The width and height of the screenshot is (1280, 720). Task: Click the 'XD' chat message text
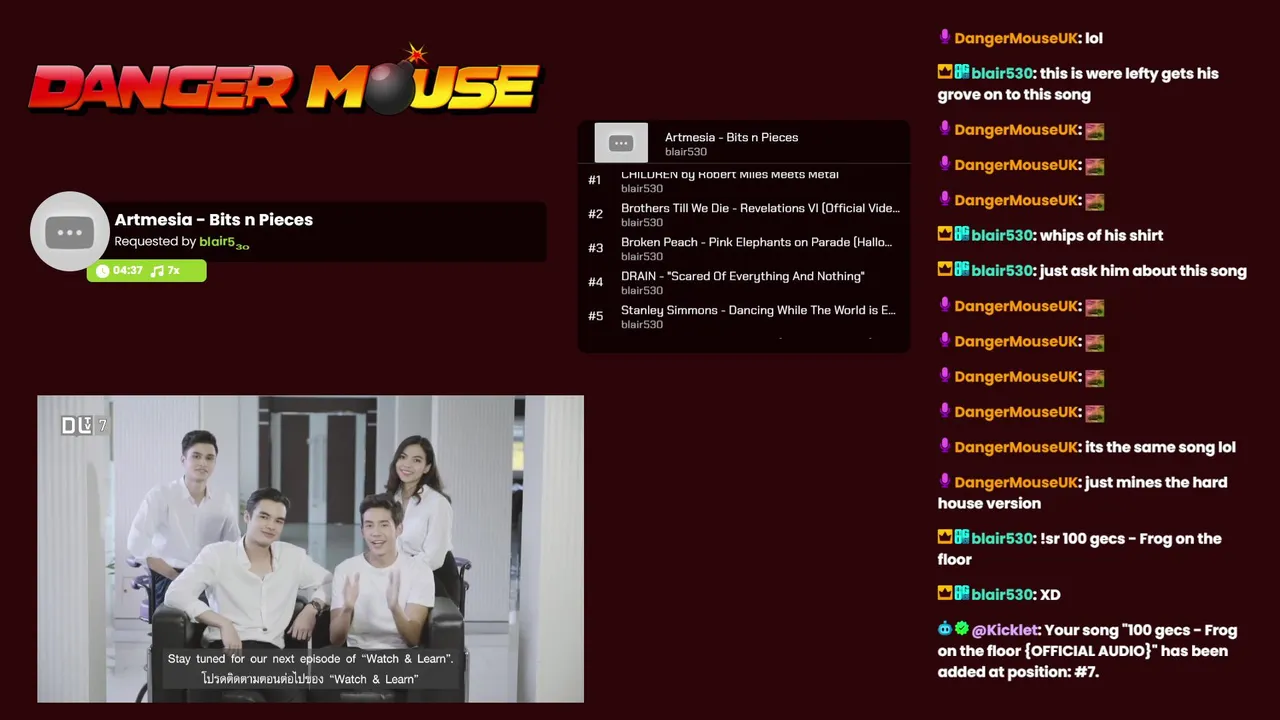1050,594
